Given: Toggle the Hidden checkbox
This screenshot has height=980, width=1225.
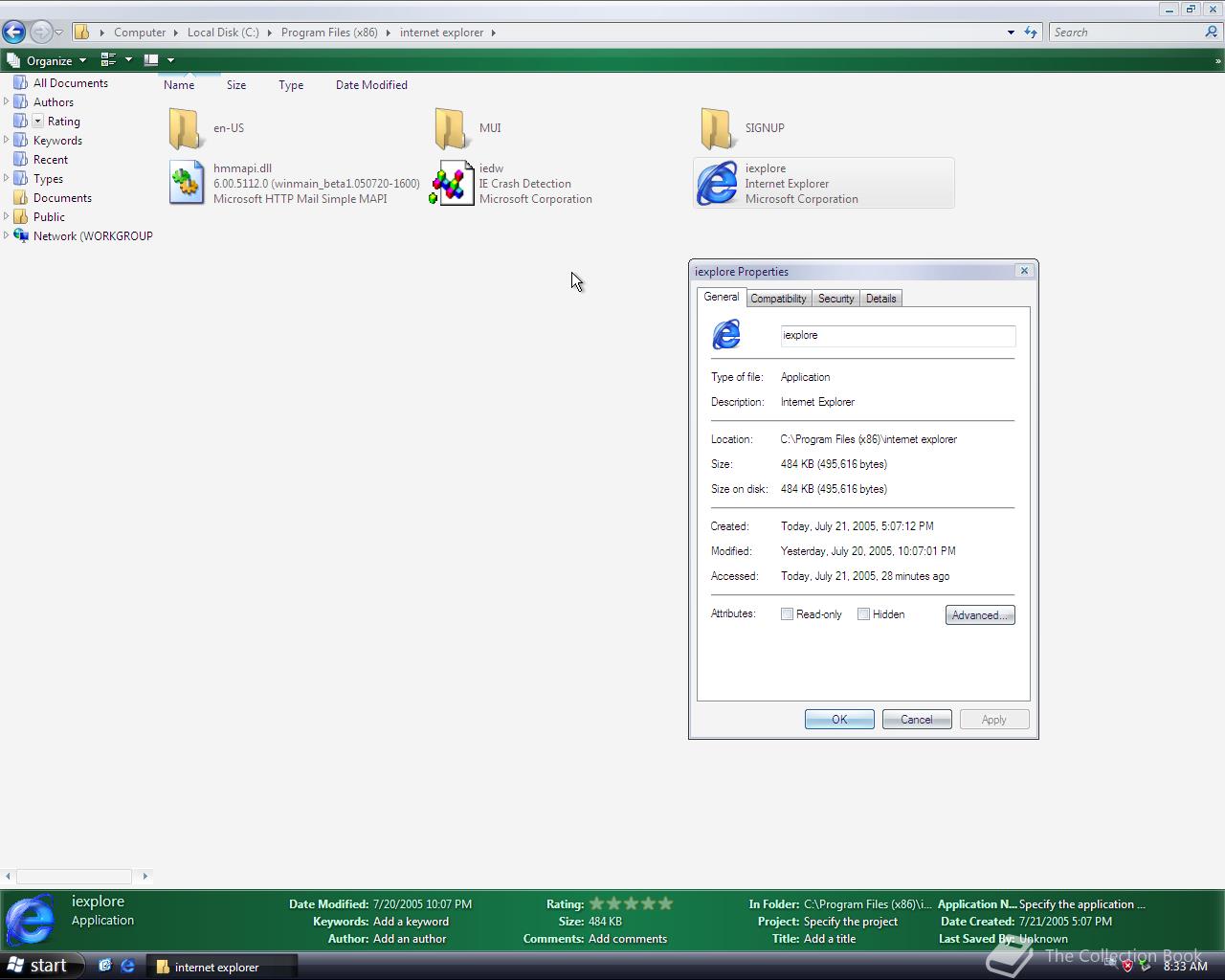Looking at the screenshot, I should [863, 614].
